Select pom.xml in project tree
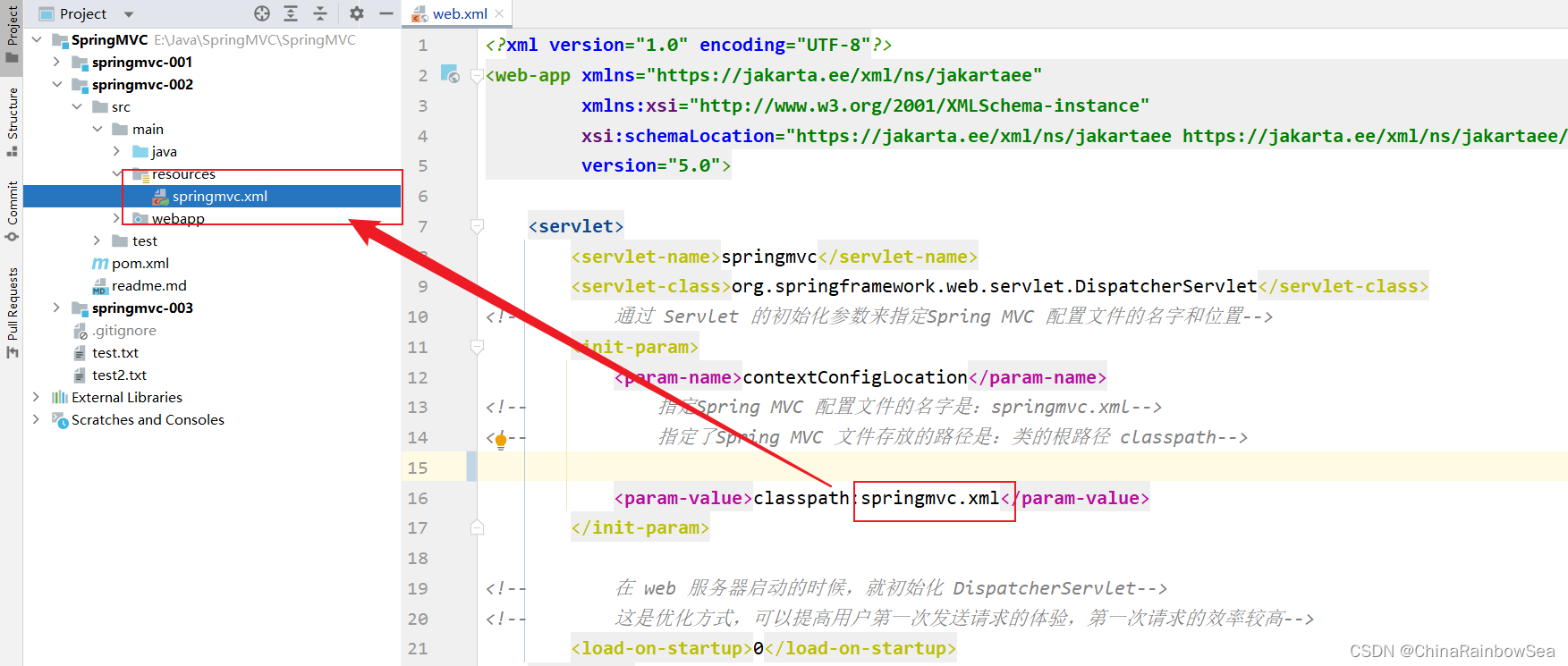The width and height of the screenshot is (1568, 666). click(x=140, y=263)
